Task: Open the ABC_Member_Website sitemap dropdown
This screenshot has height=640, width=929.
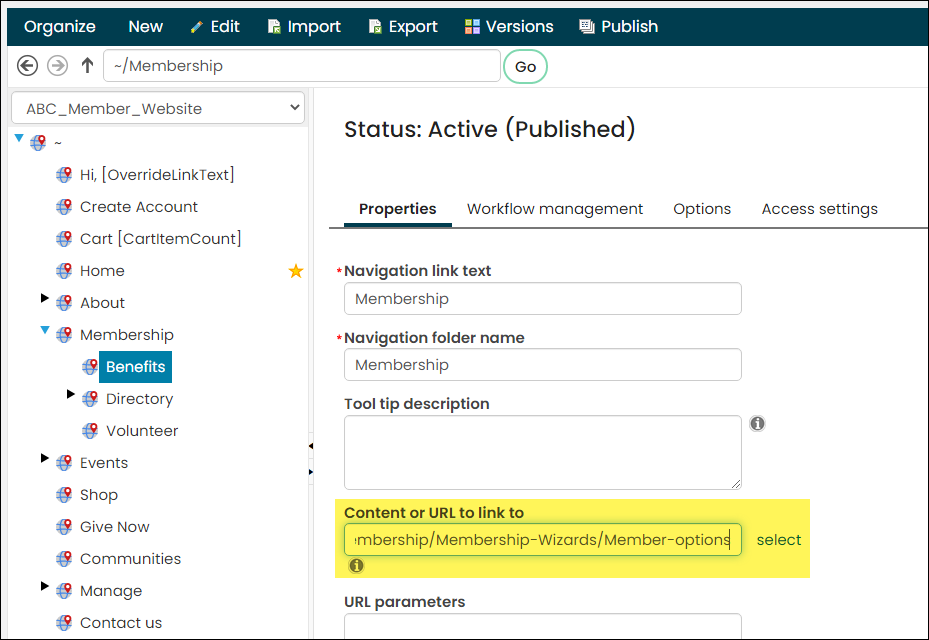Action: coord(158,108)
